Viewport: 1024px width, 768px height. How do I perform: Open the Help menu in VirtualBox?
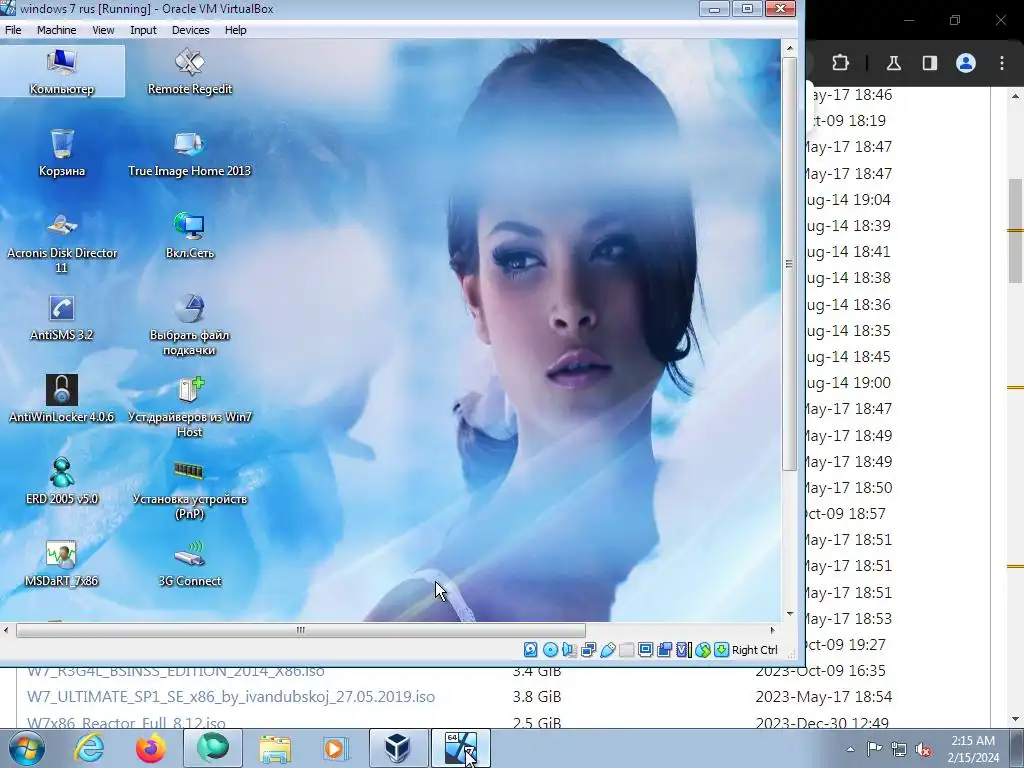pyautogui.click(x=235, y=30)
